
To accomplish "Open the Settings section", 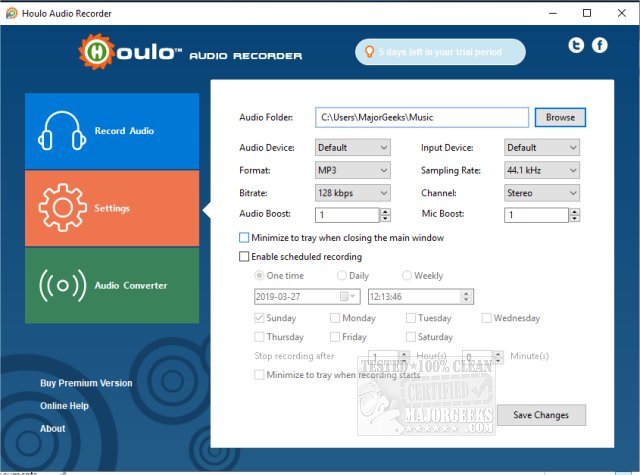I will coord(112,208).
